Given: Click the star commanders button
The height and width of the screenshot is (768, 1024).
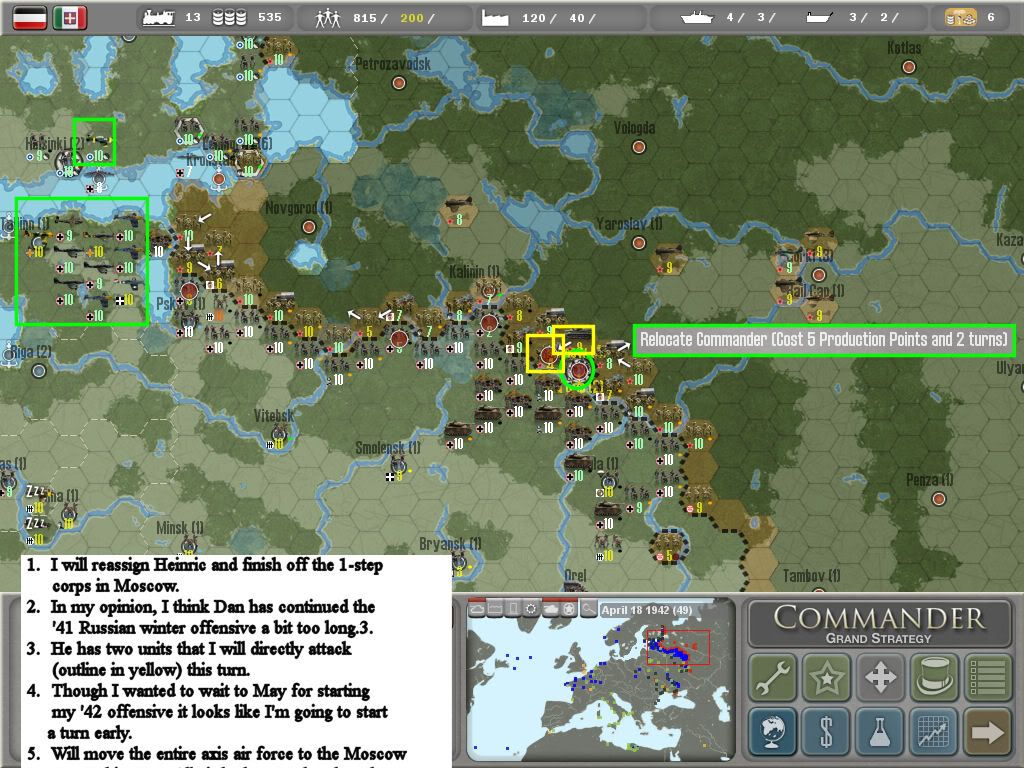Looking at the screenshot, I should pos(826,678).
